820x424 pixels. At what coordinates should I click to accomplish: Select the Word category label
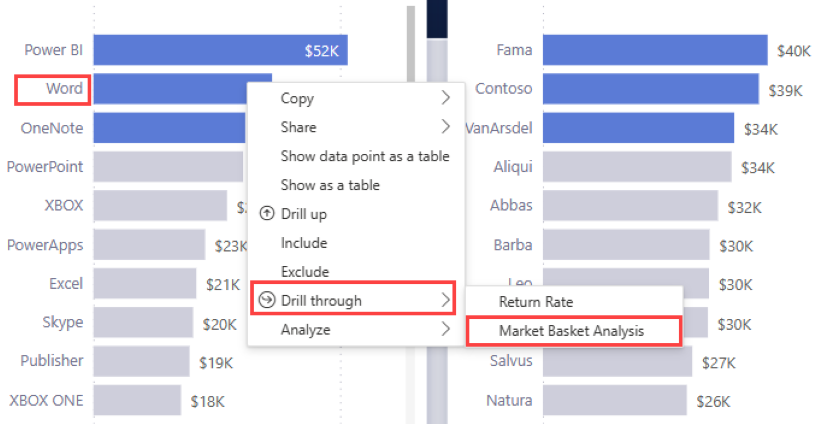pyautogui.click(x=64, y=89)
